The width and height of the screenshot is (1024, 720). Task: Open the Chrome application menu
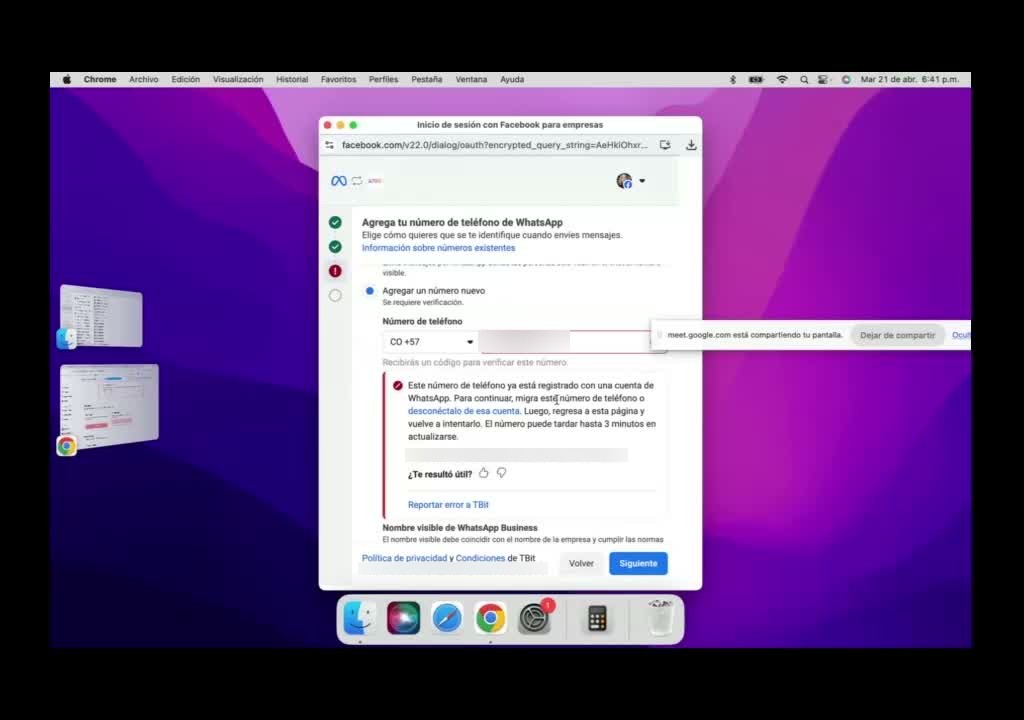(x=100, y=79)
